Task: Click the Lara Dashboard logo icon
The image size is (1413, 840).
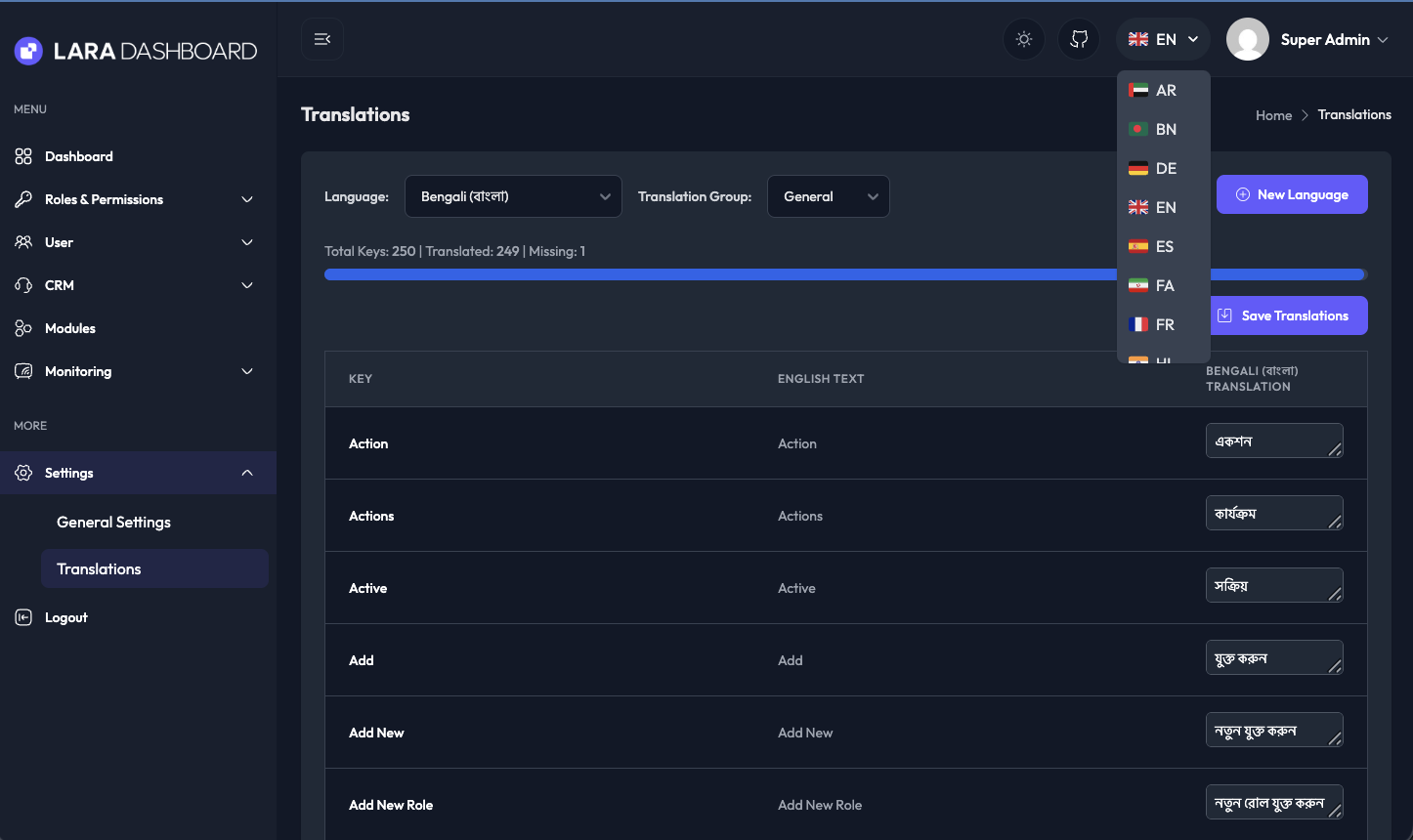Action: click(28, 51)
